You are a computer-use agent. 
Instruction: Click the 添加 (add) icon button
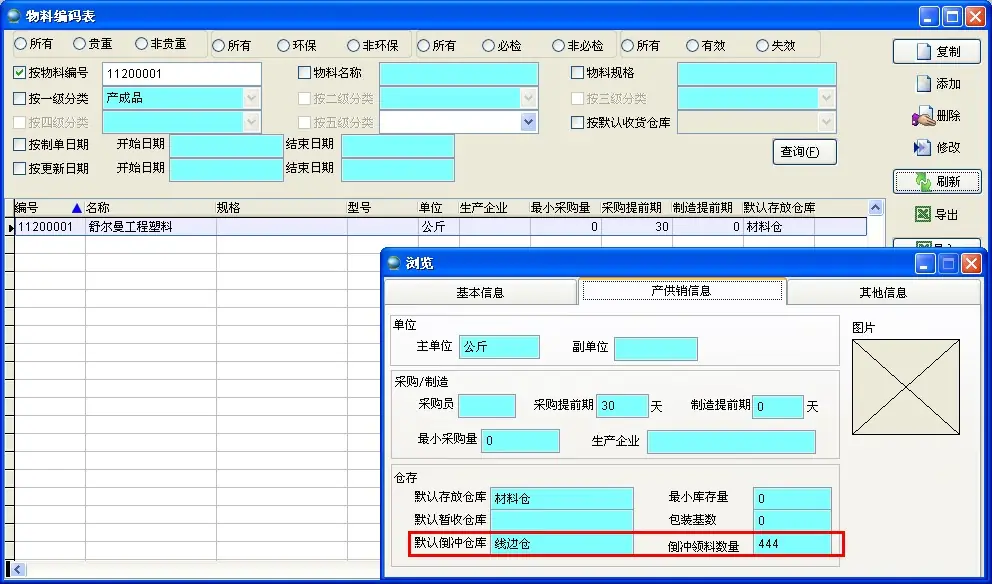[x=923, y=84]
